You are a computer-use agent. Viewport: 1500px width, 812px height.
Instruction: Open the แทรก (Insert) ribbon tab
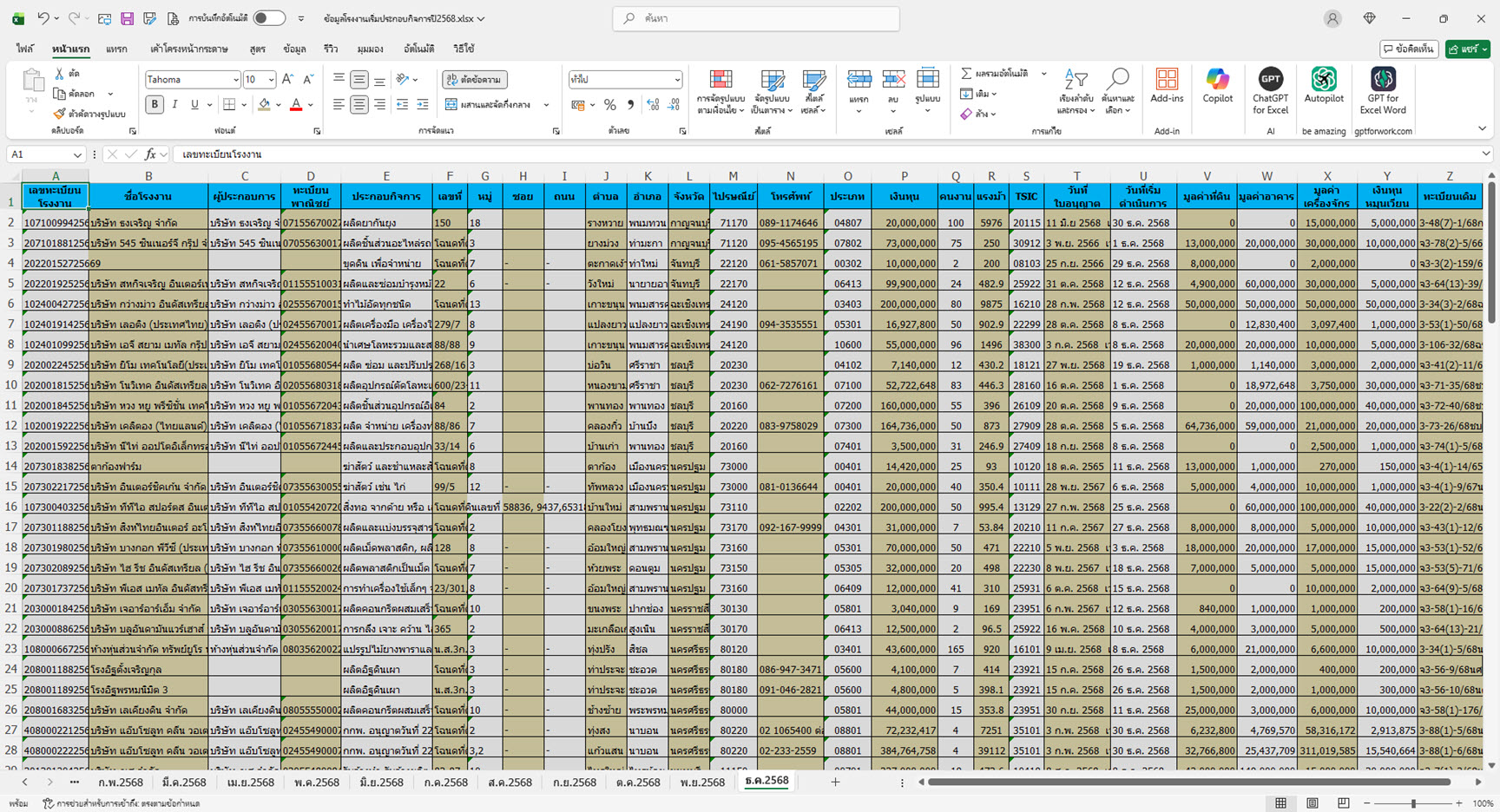click(116, 49)
